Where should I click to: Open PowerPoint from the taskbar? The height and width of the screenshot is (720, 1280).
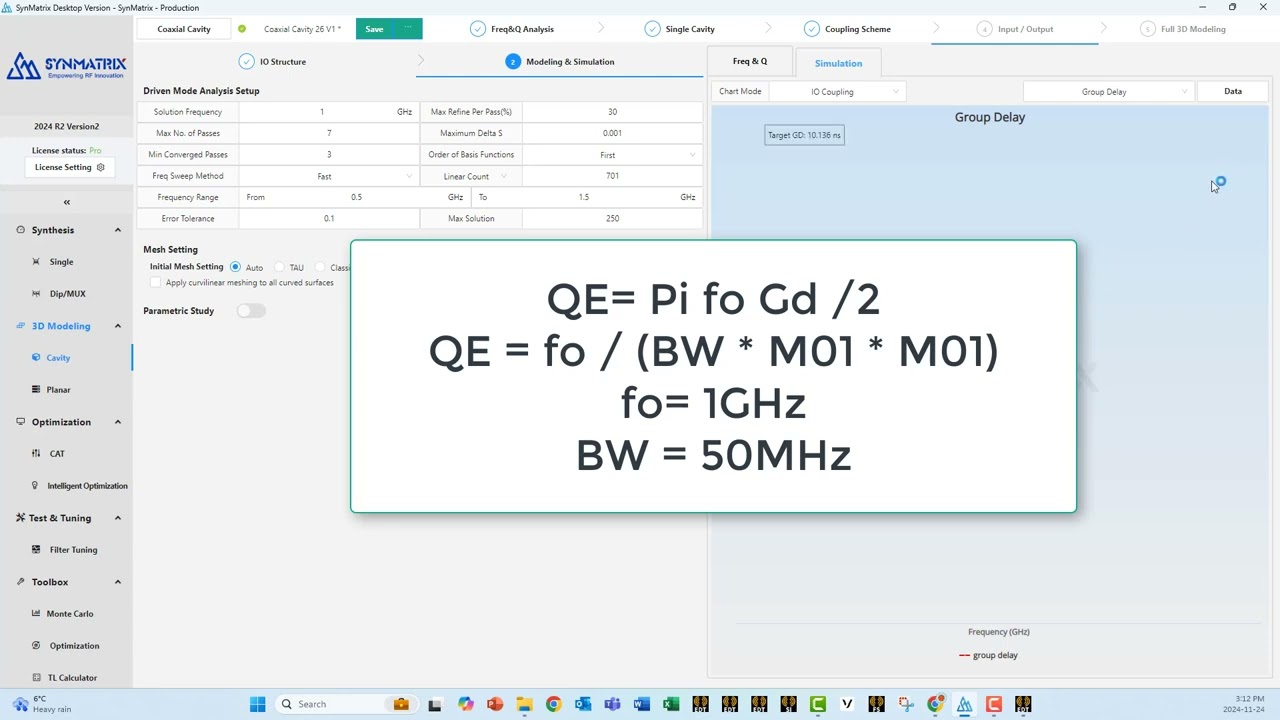click(495, 704)
